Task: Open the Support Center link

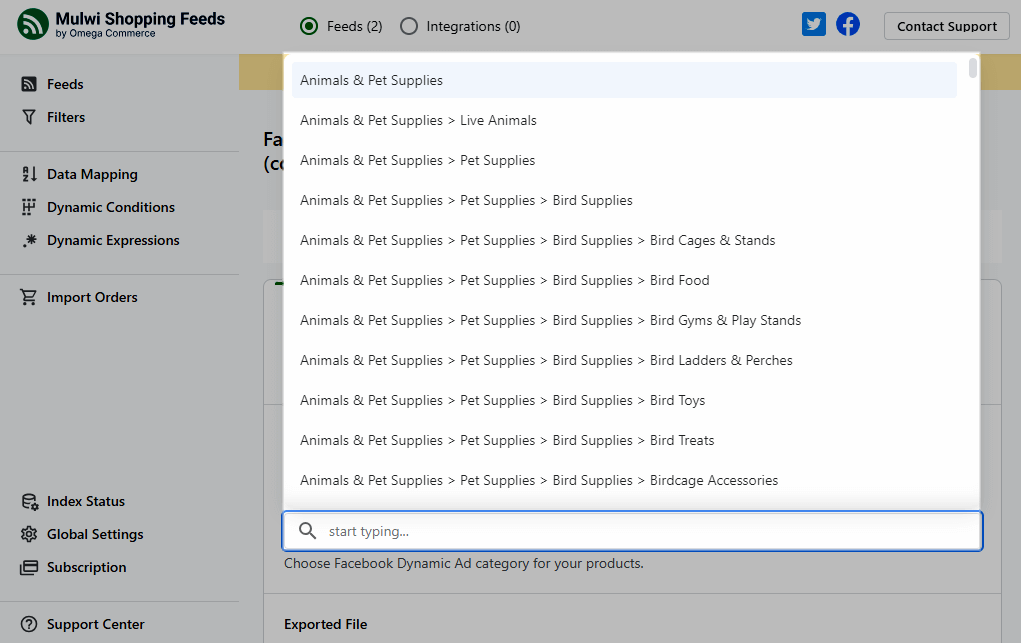Action: click(95, 625)
